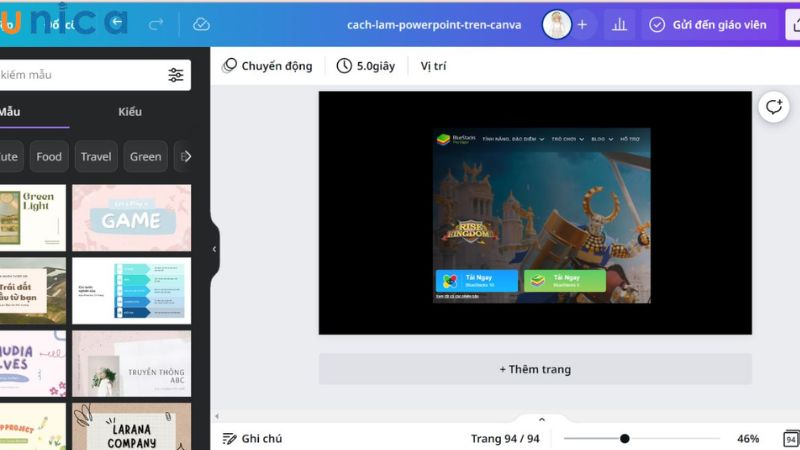Image resolution: width=800 pixels, height=450 pixels.
Task: Click the horizontal scroll left arrow
Action: point(217,416)
